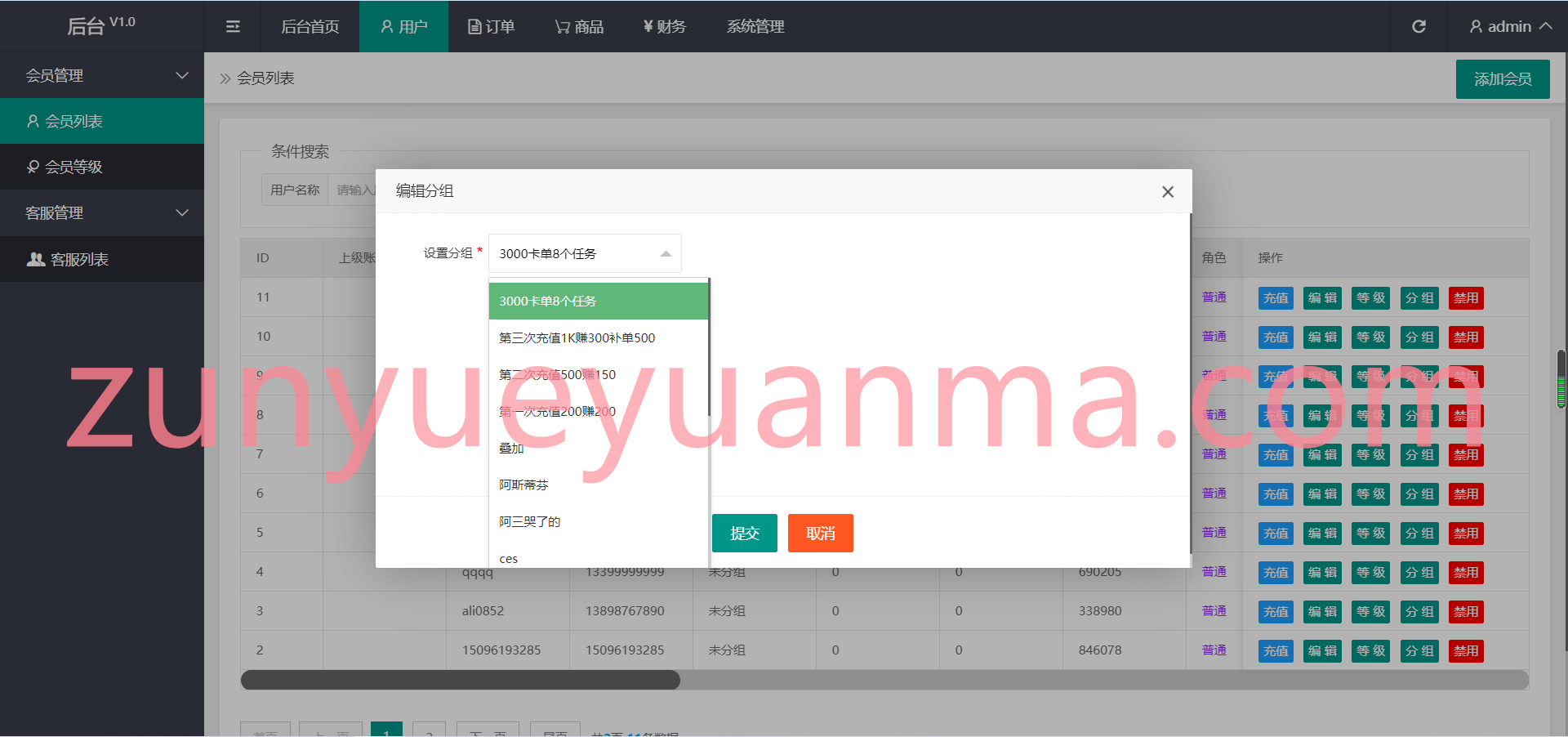The height and width of the screenshot is (737, 1568).
Task: Click 普通 role link in row 11
Action: click(1214, 297)
